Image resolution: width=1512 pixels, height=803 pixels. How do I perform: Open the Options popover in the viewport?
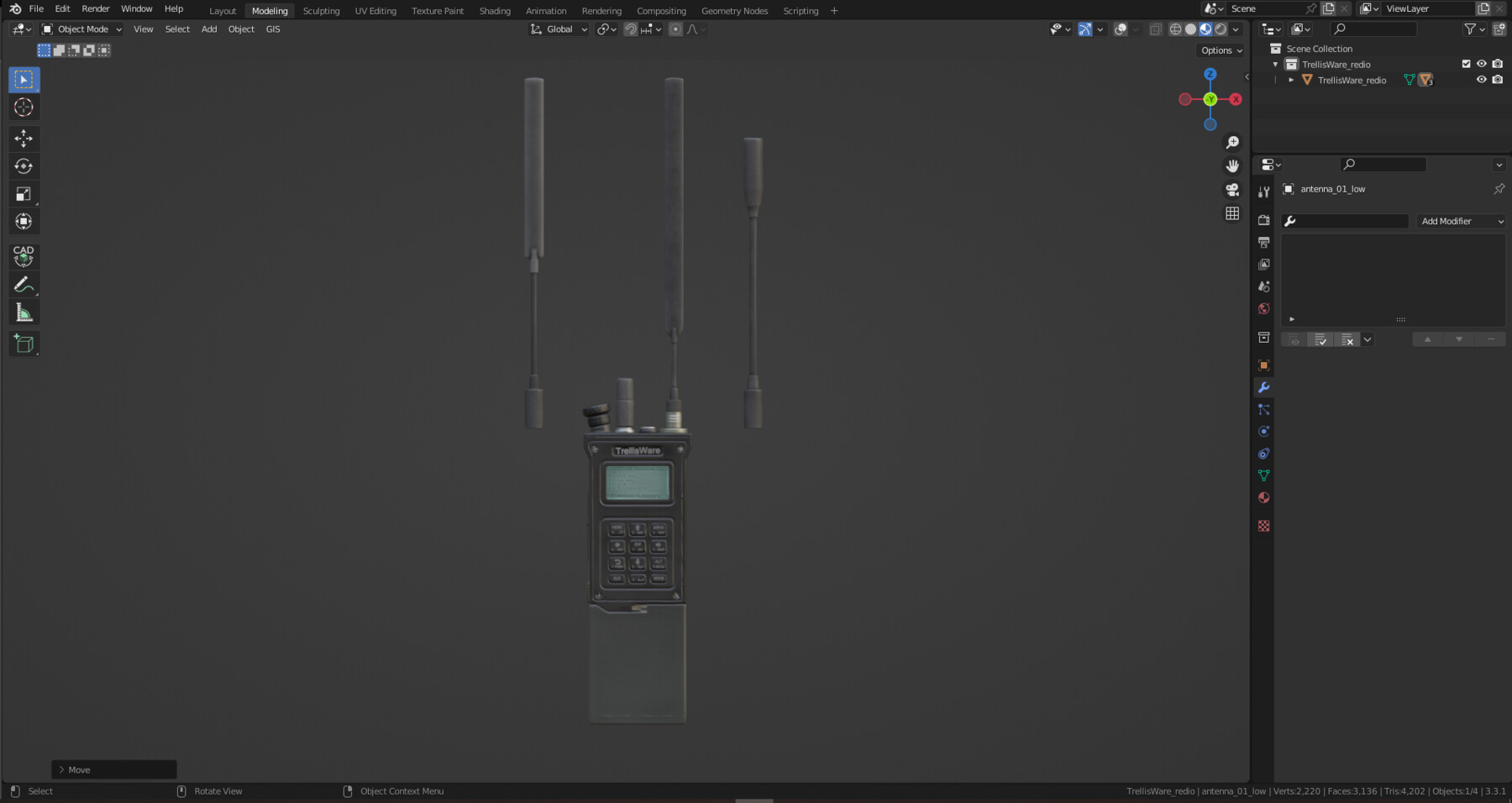pos(1220,50)
